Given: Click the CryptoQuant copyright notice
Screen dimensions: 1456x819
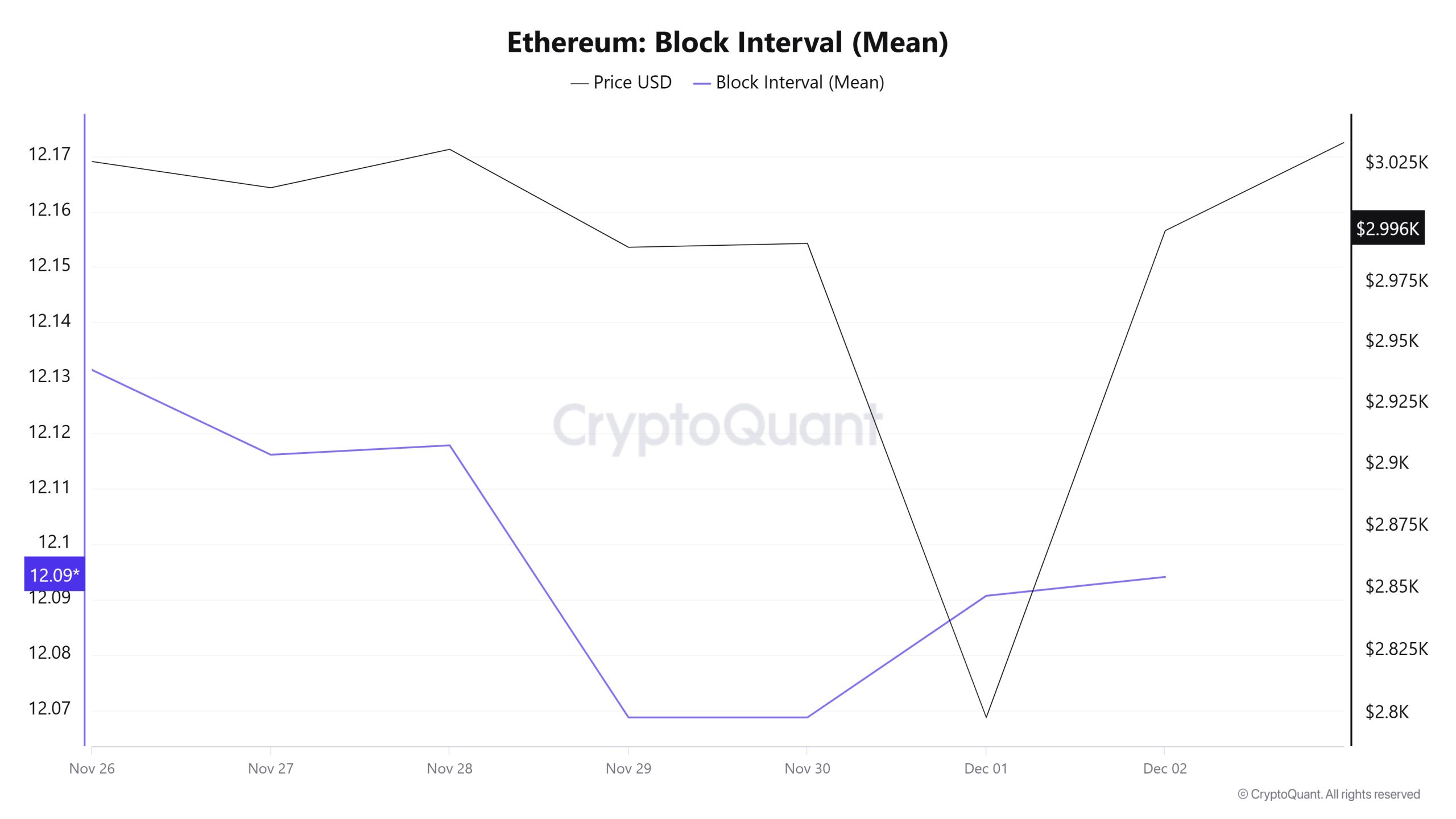Looking at the screenshot, I should click(1329, 794).
